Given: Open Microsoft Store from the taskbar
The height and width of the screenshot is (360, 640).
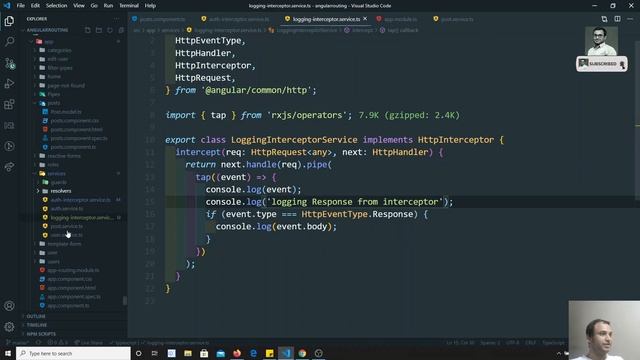Looking at the screenshot, I should pyautogui.click(x=204, y=353).
